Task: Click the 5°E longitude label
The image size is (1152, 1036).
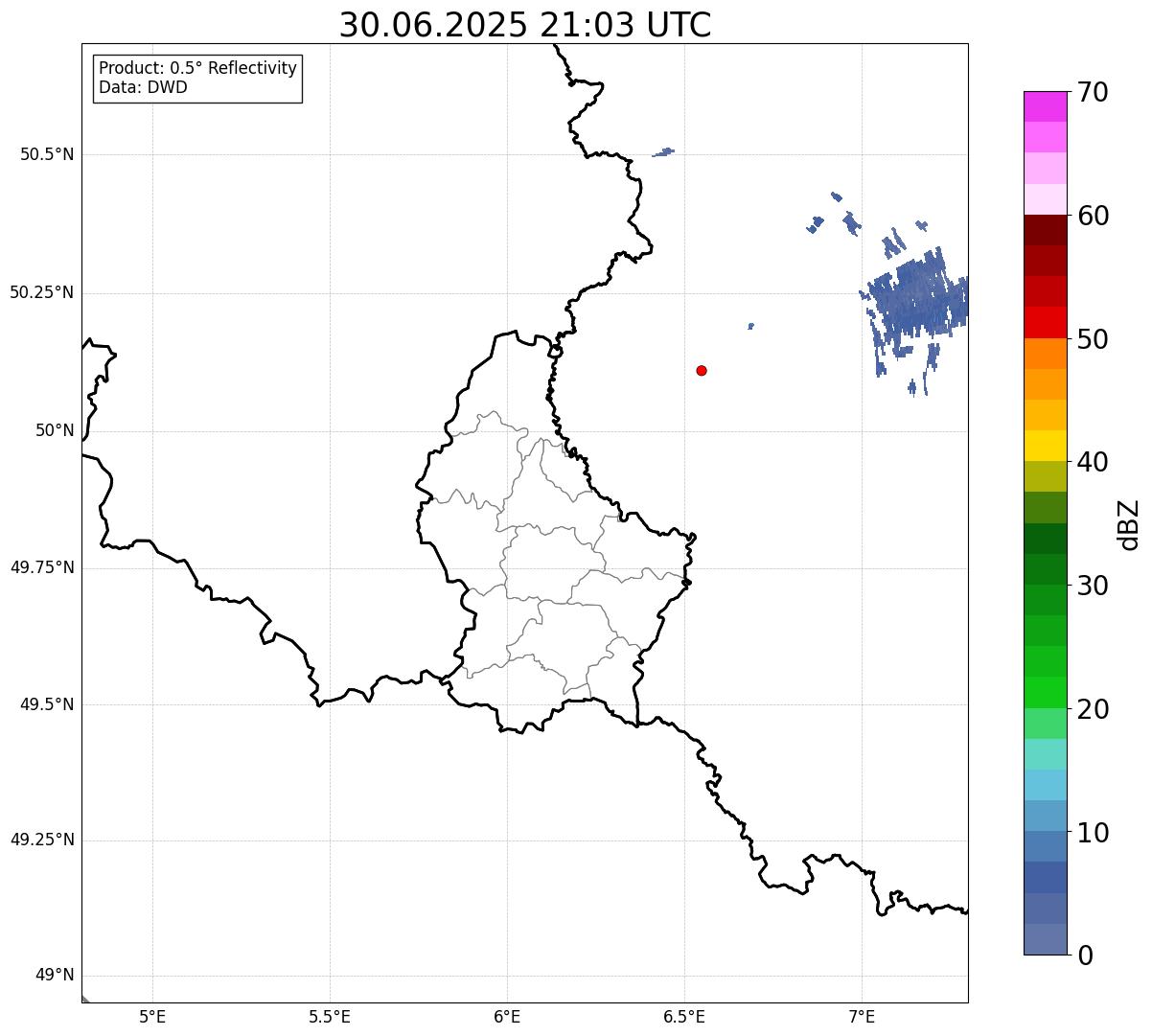Action: (x=152, y=1016)
